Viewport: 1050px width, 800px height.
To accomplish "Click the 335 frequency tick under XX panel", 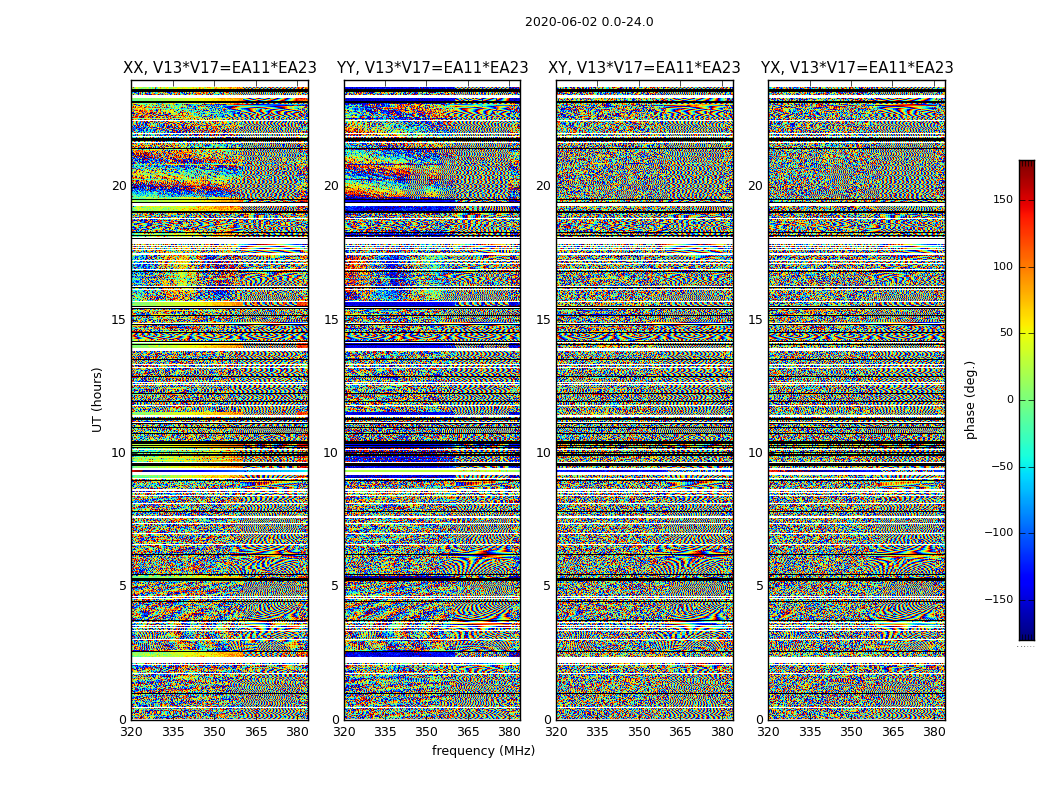I will (x=173, y=732).
